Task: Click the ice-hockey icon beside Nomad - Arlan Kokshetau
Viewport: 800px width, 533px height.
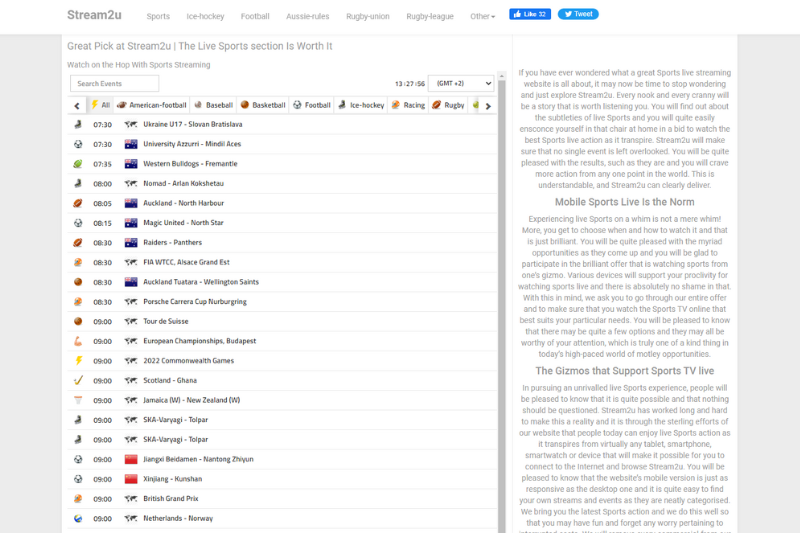Action: [x=78, y=184]
